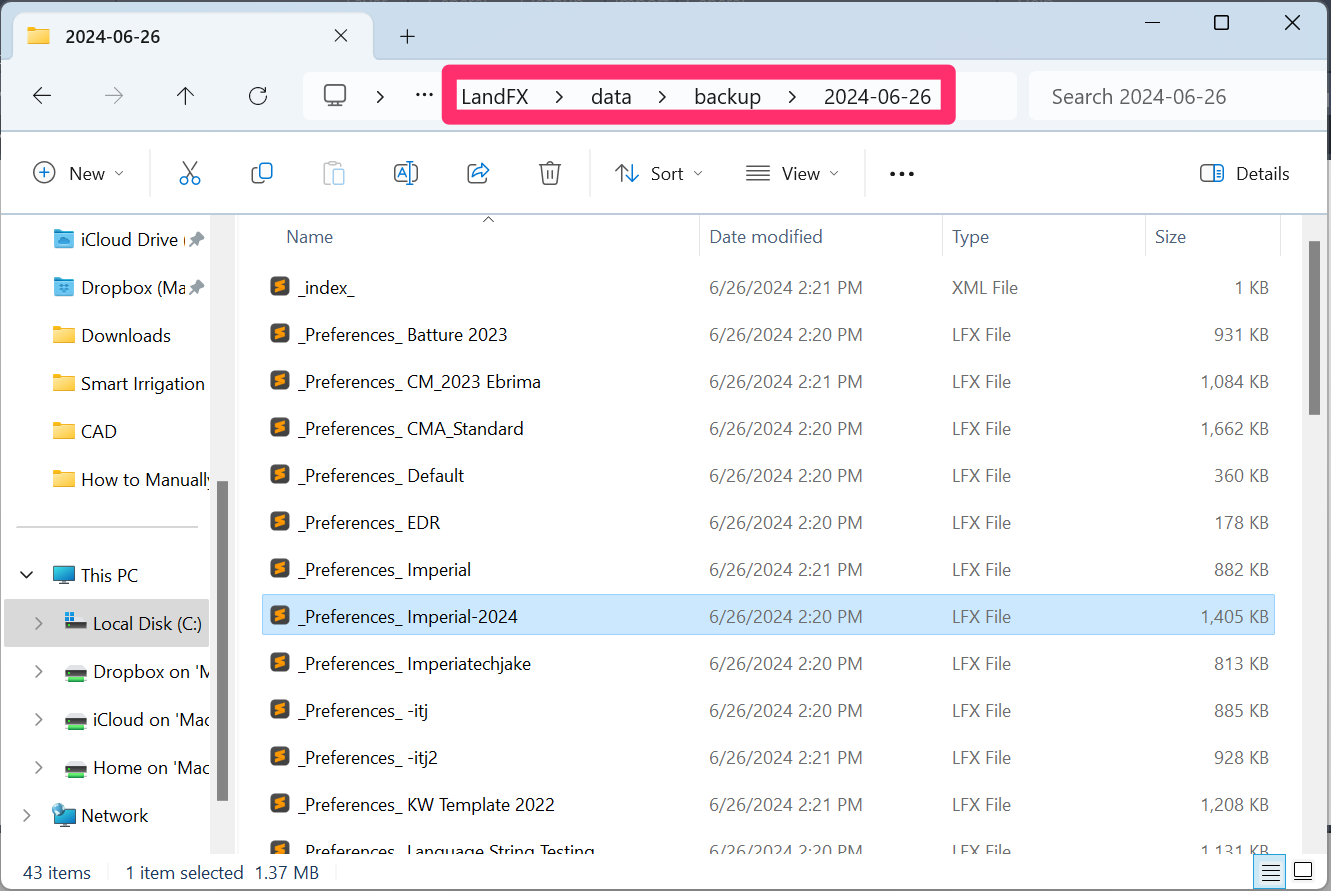Switch to details list view icon in status bar
The height and width of the screenshot is (891, 1331).
(1270, 871)
